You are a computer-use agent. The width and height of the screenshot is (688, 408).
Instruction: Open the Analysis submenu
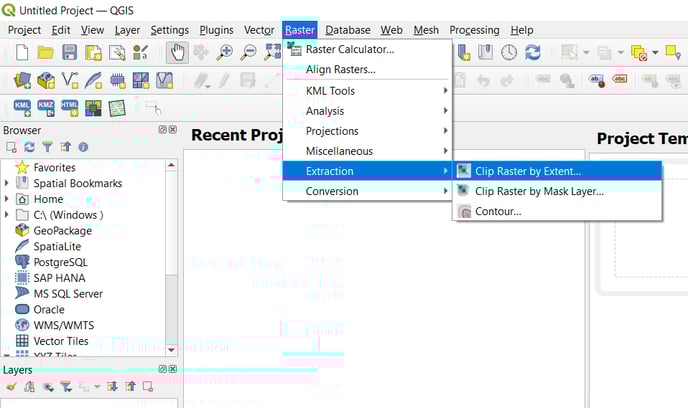pos(367,111)
